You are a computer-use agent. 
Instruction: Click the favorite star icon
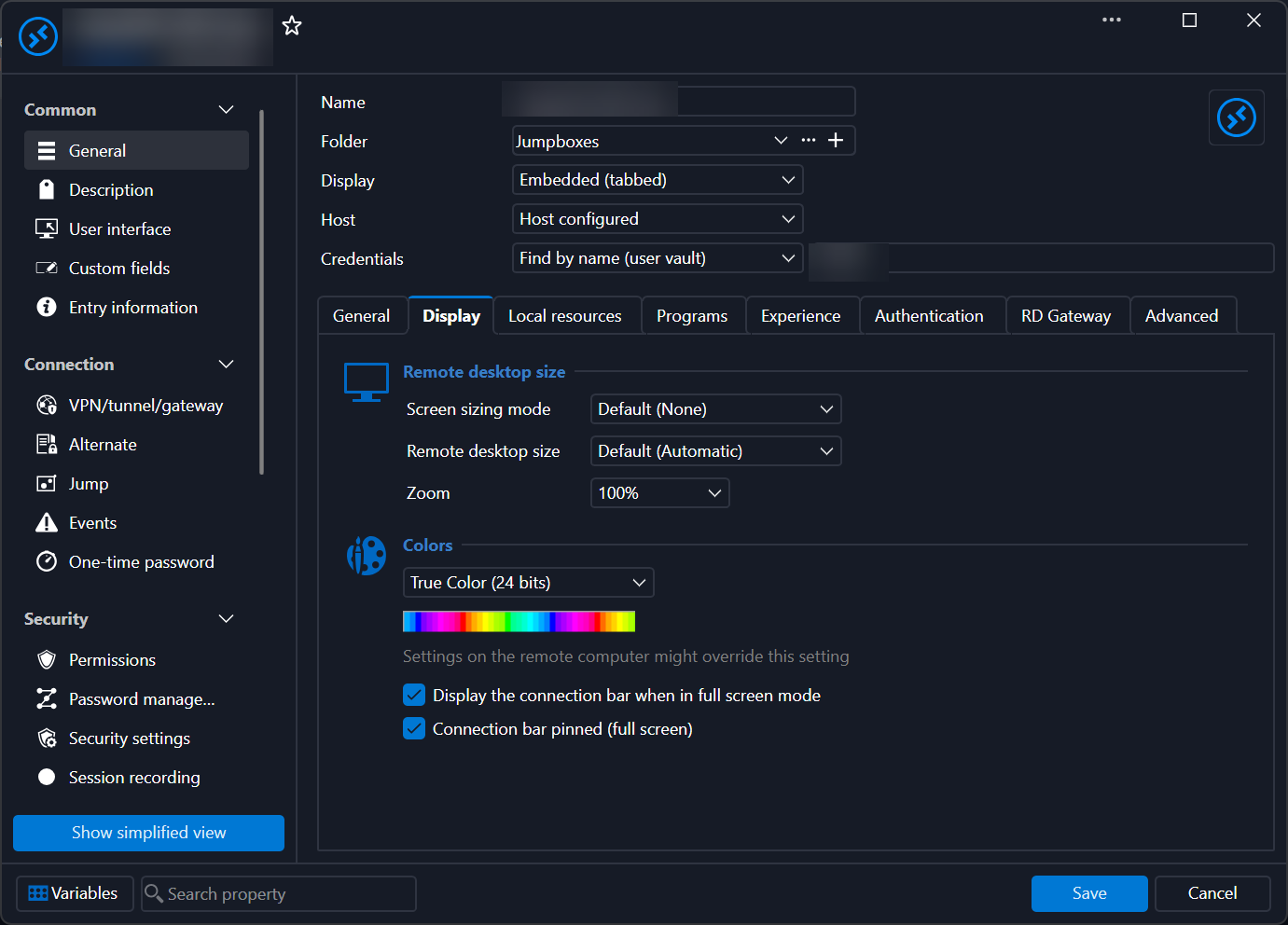point(292,25)
